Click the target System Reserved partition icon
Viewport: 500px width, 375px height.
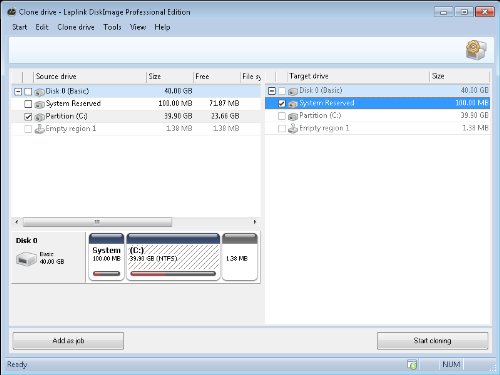pyautogui.click(x=293, y=104)
